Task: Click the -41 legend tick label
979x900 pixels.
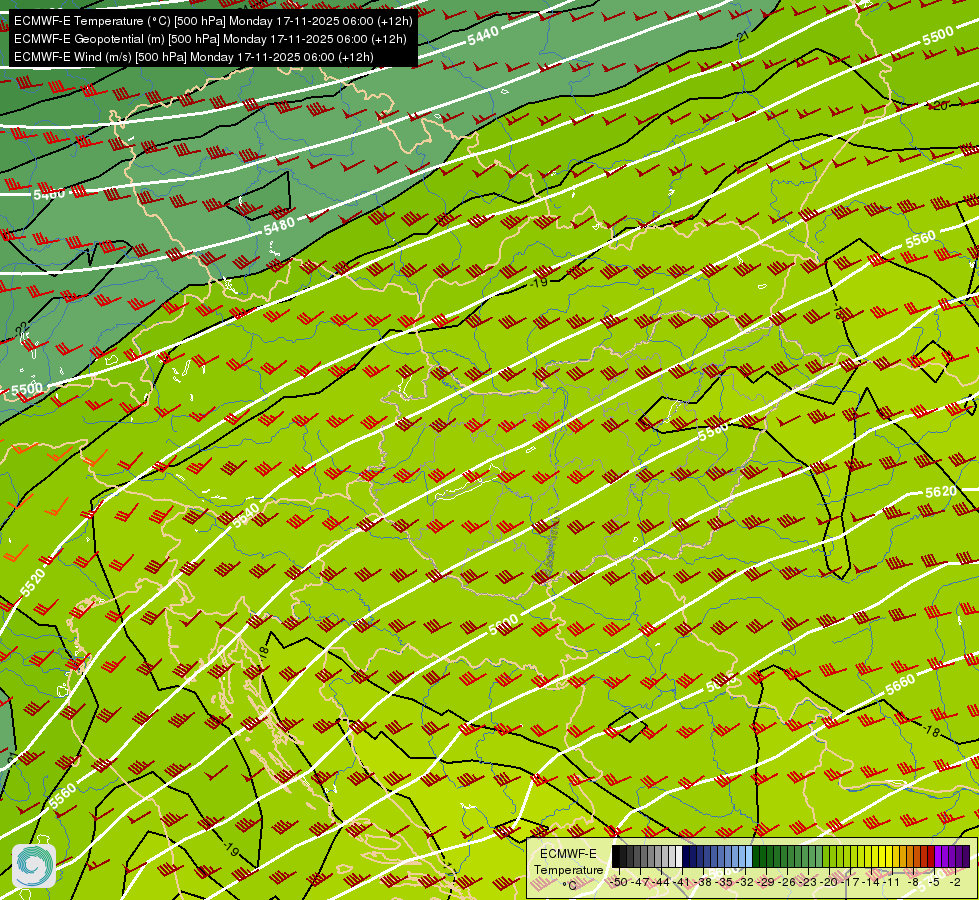Action: 681,882
